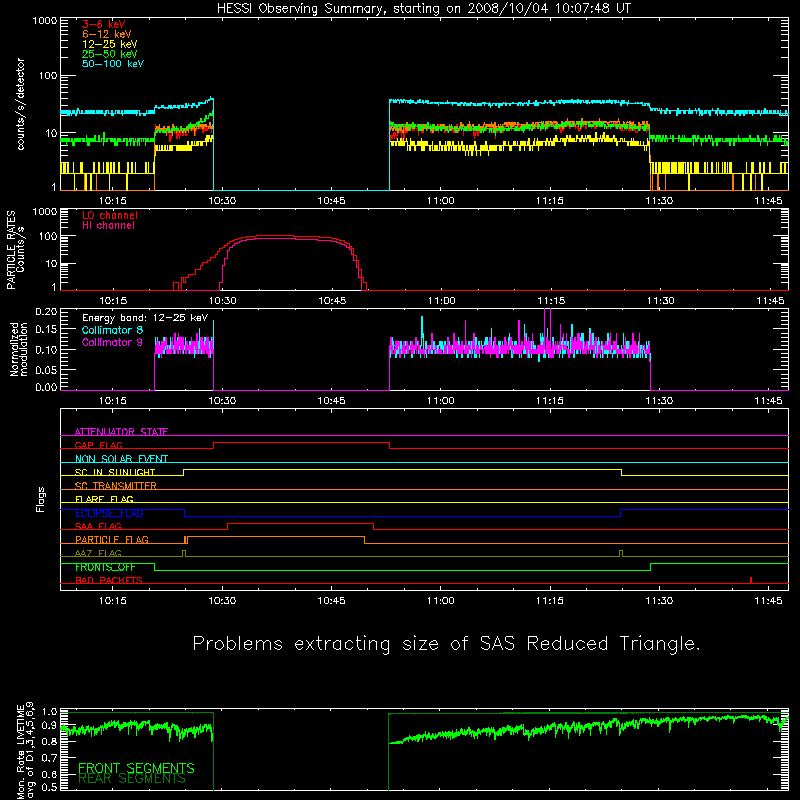
Task: Click the ATTENUATOR STATE flag label
Action: click(x=121, y=432)
